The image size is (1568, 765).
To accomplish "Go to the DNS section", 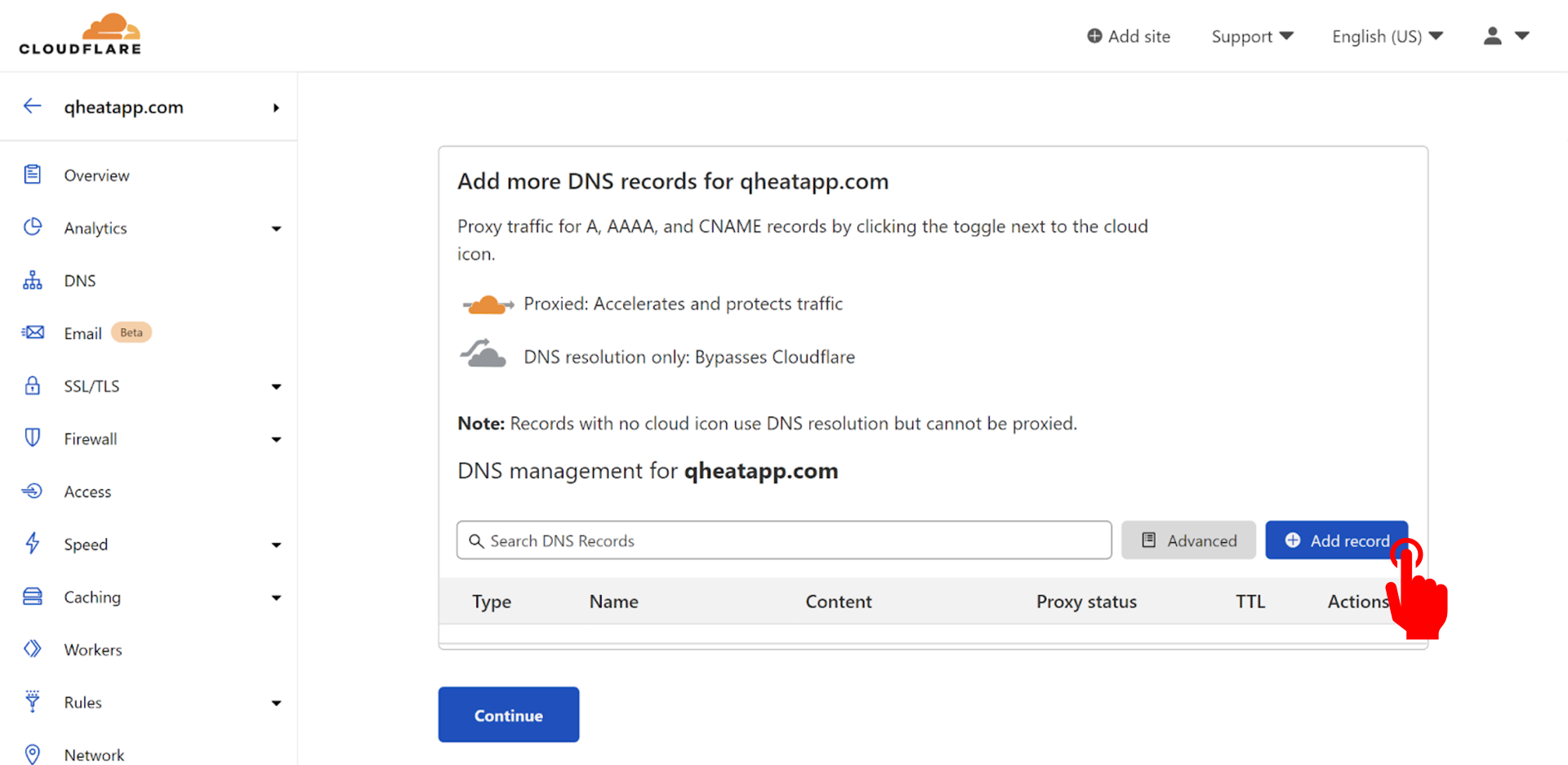I will (x=80, y=281).
